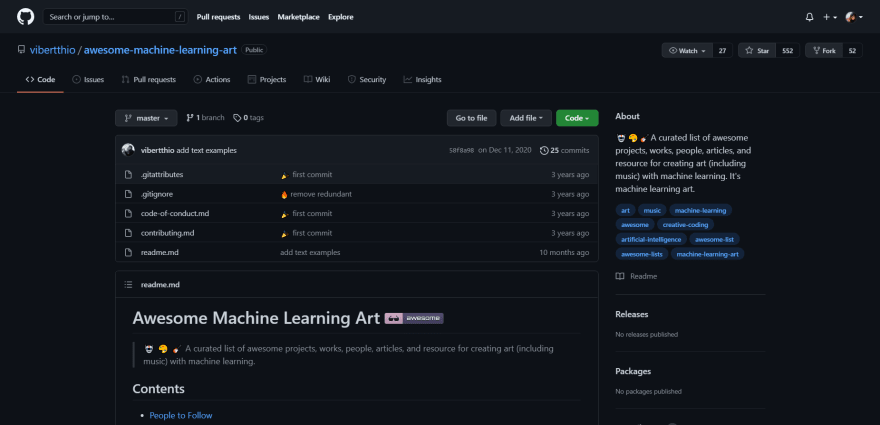Image resolution: width=880 pixels, height=425 pixels.
Task: Open the user avatar menu
Action: click(854, 17)
